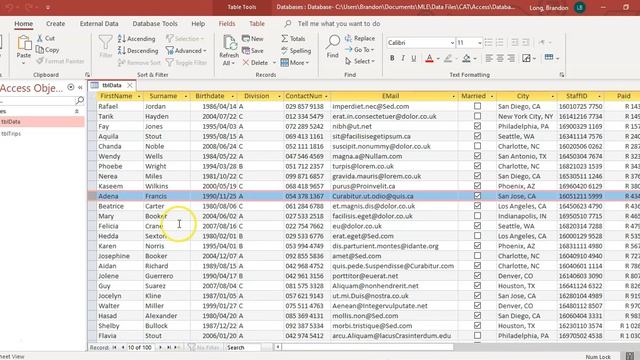Viewport: 640px width, 360px height.
Task: Align text right
Action: coord(511,58)
